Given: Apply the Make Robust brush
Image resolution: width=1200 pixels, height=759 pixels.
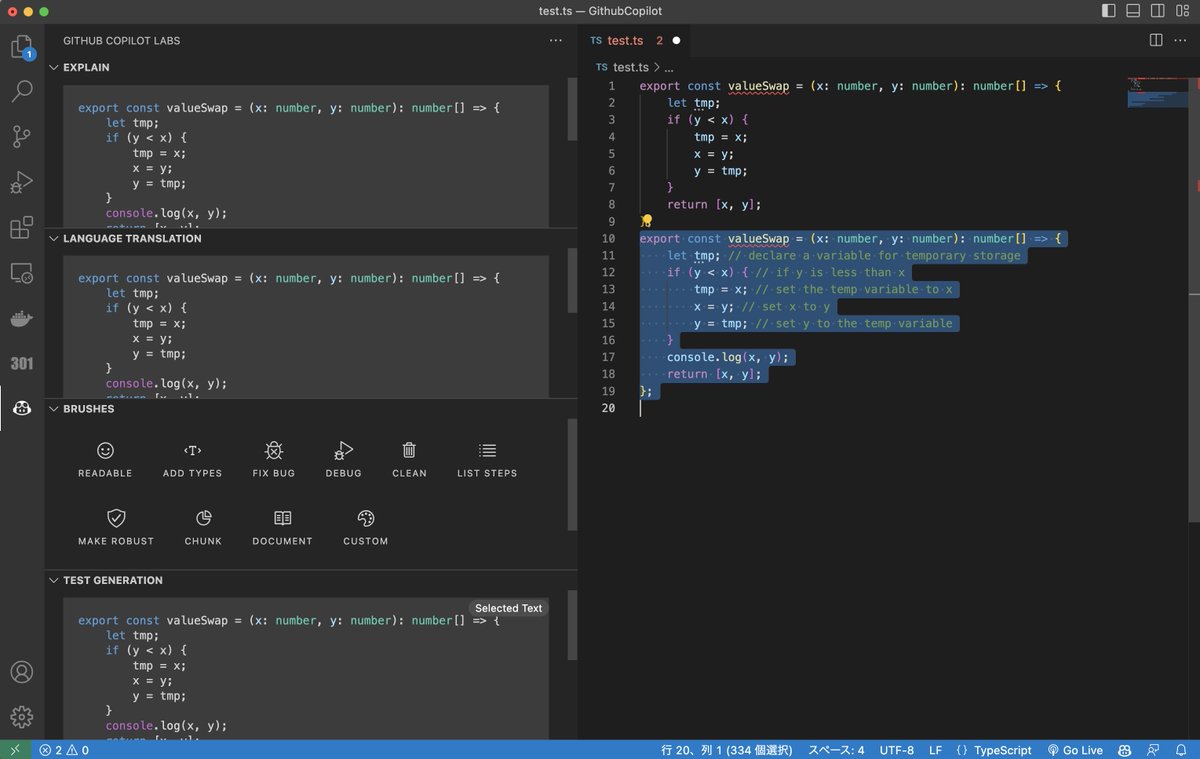Looking at the screenshot, I should point(116,527).
